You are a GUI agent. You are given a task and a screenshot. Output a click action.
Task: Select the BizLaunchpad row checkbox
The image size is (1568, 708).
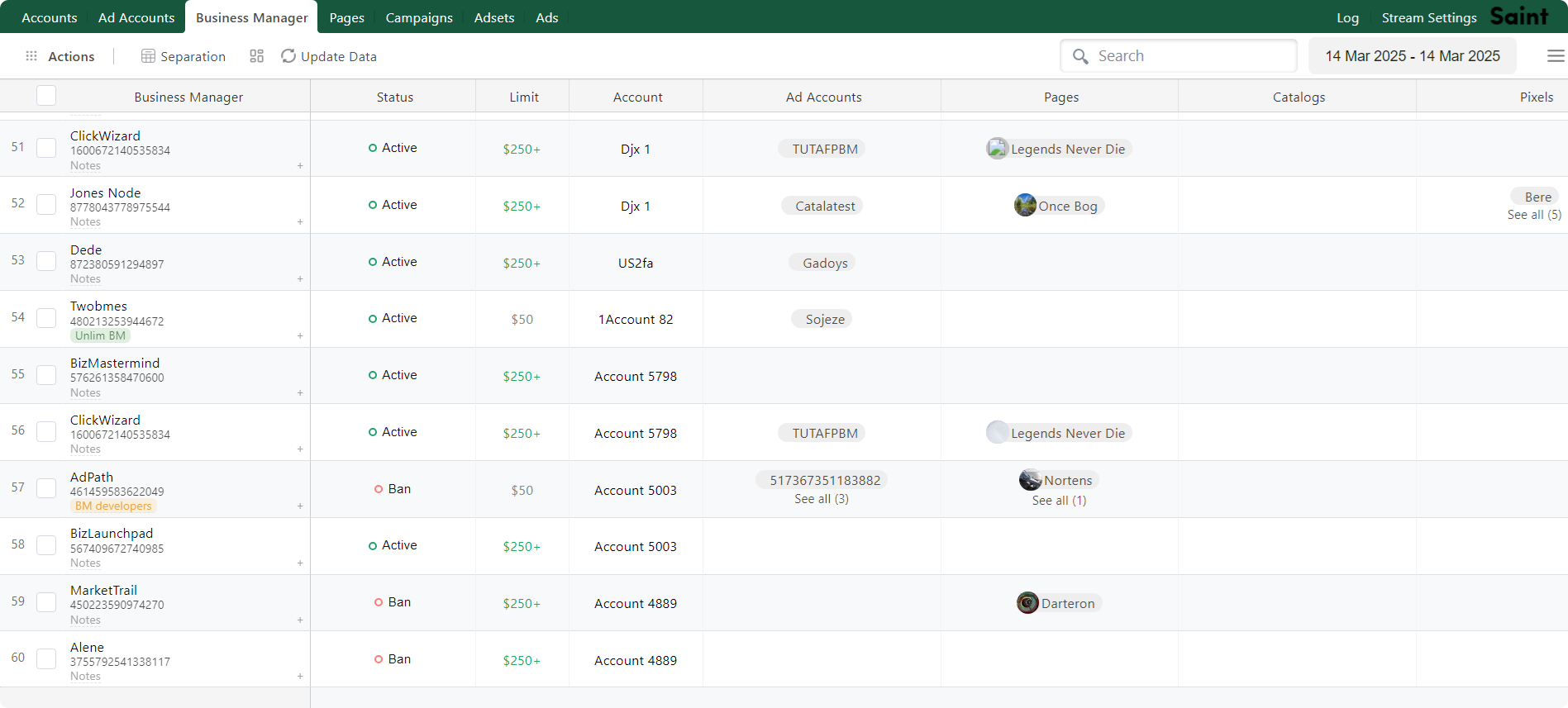46,545
